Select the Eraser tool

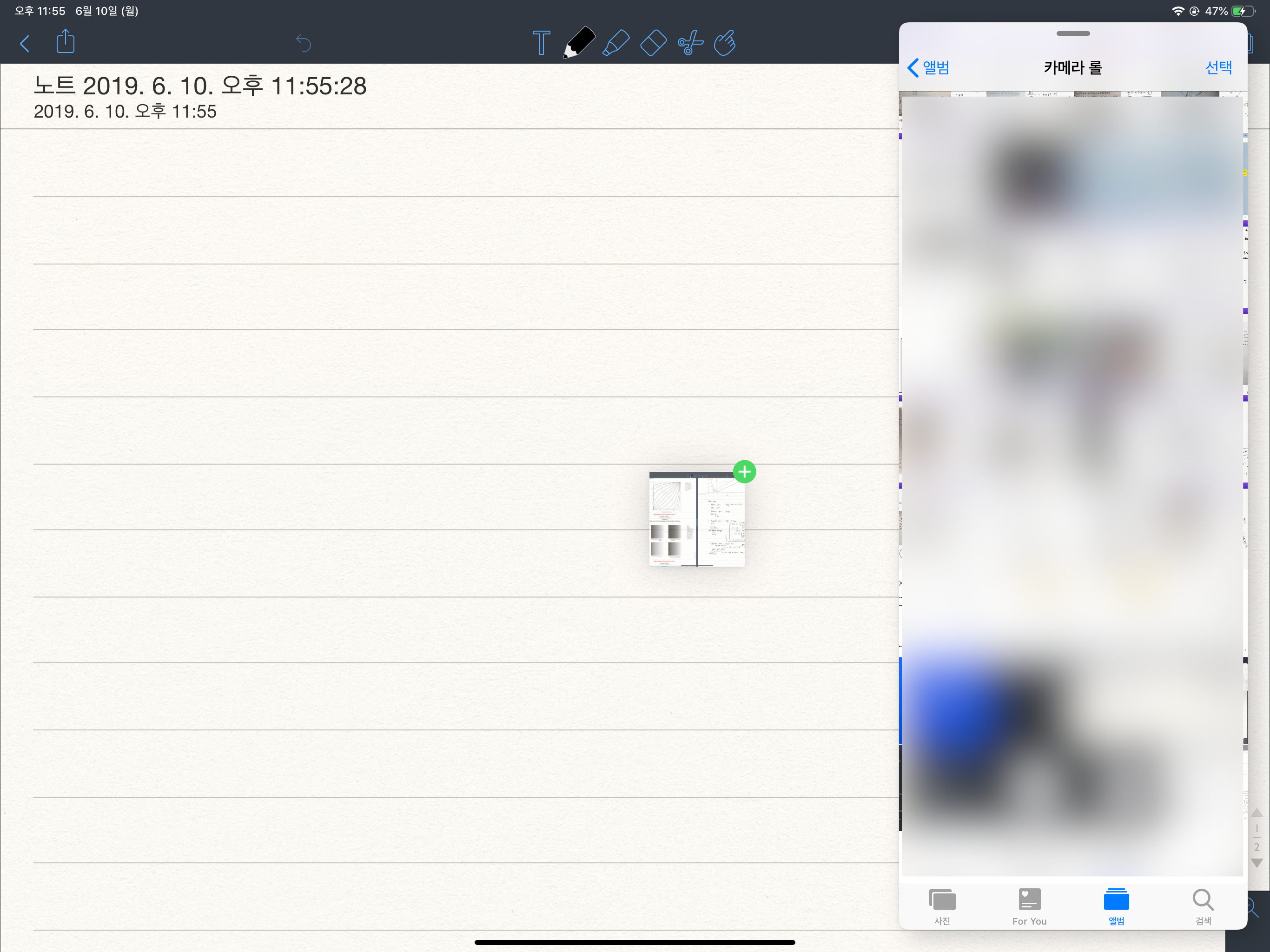click(x=654, y=43)
